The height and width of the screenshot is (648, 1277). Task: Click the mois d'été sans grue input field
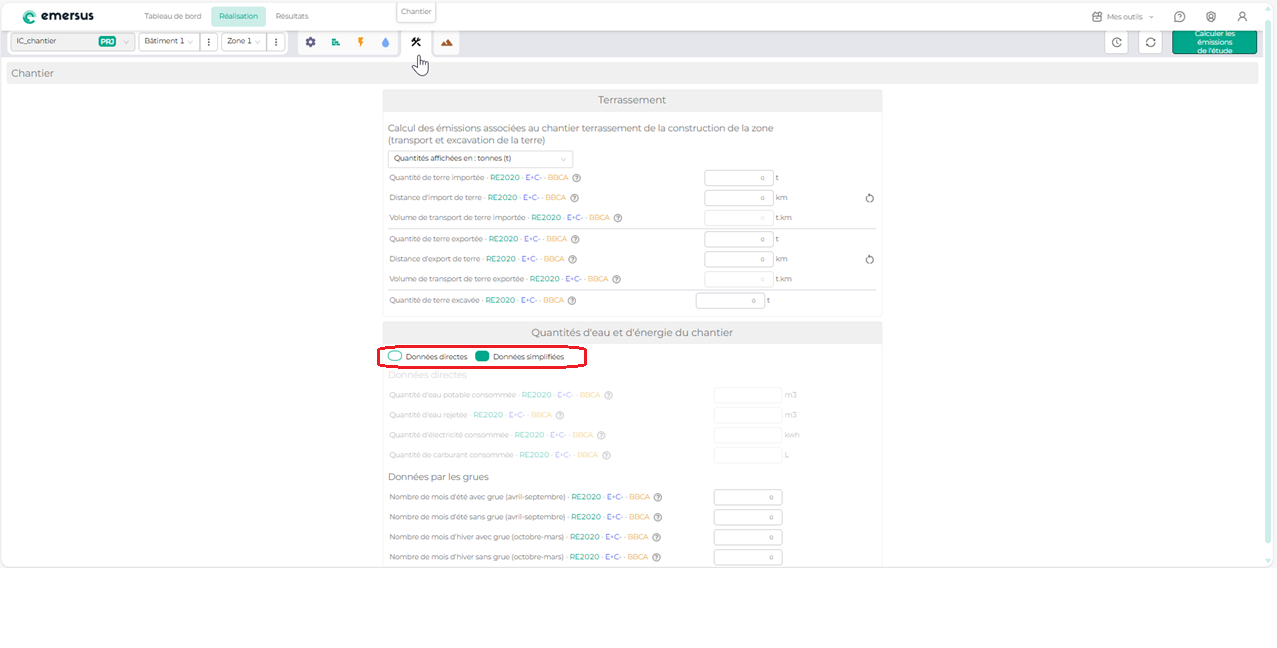pyautogui.click(x=748, y=517)
